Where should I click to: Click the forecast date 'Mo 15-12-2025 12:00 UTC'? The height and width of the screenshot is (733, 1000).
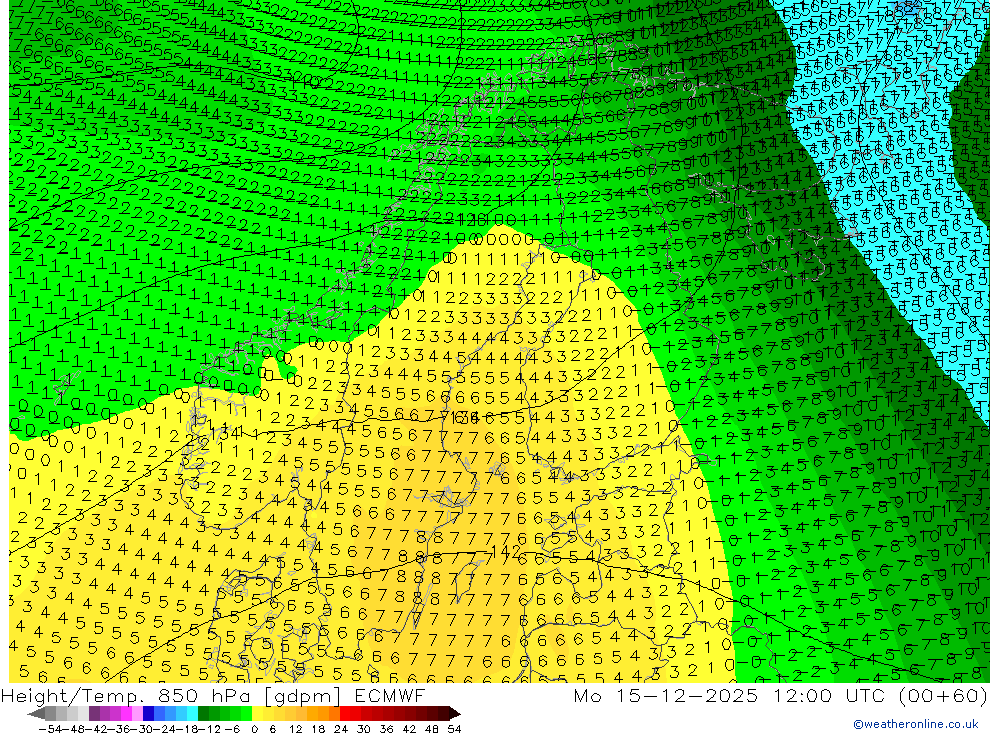pos(732,695)
